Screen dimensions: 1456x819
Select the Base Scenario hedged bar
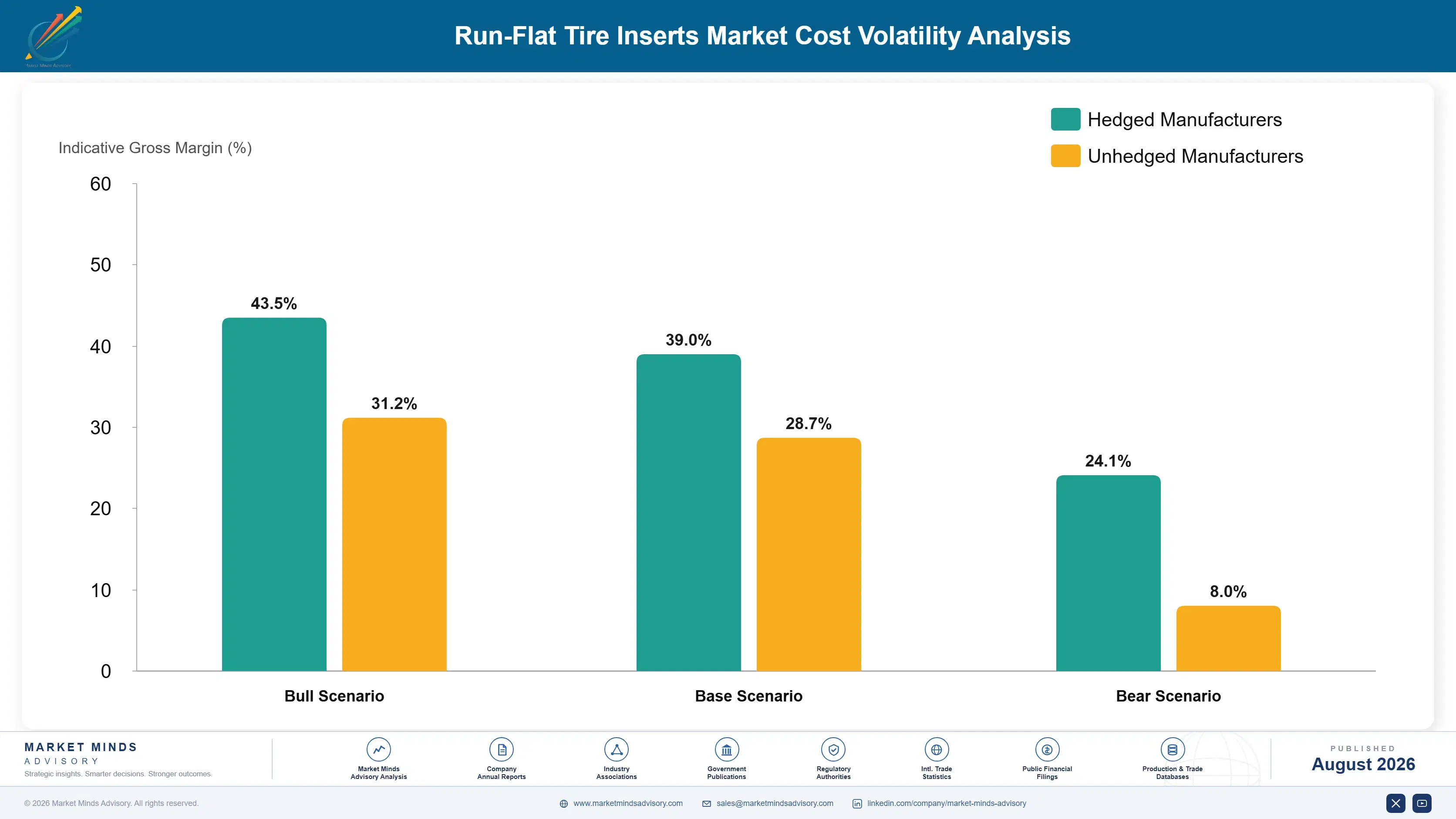tap(688, 512)
